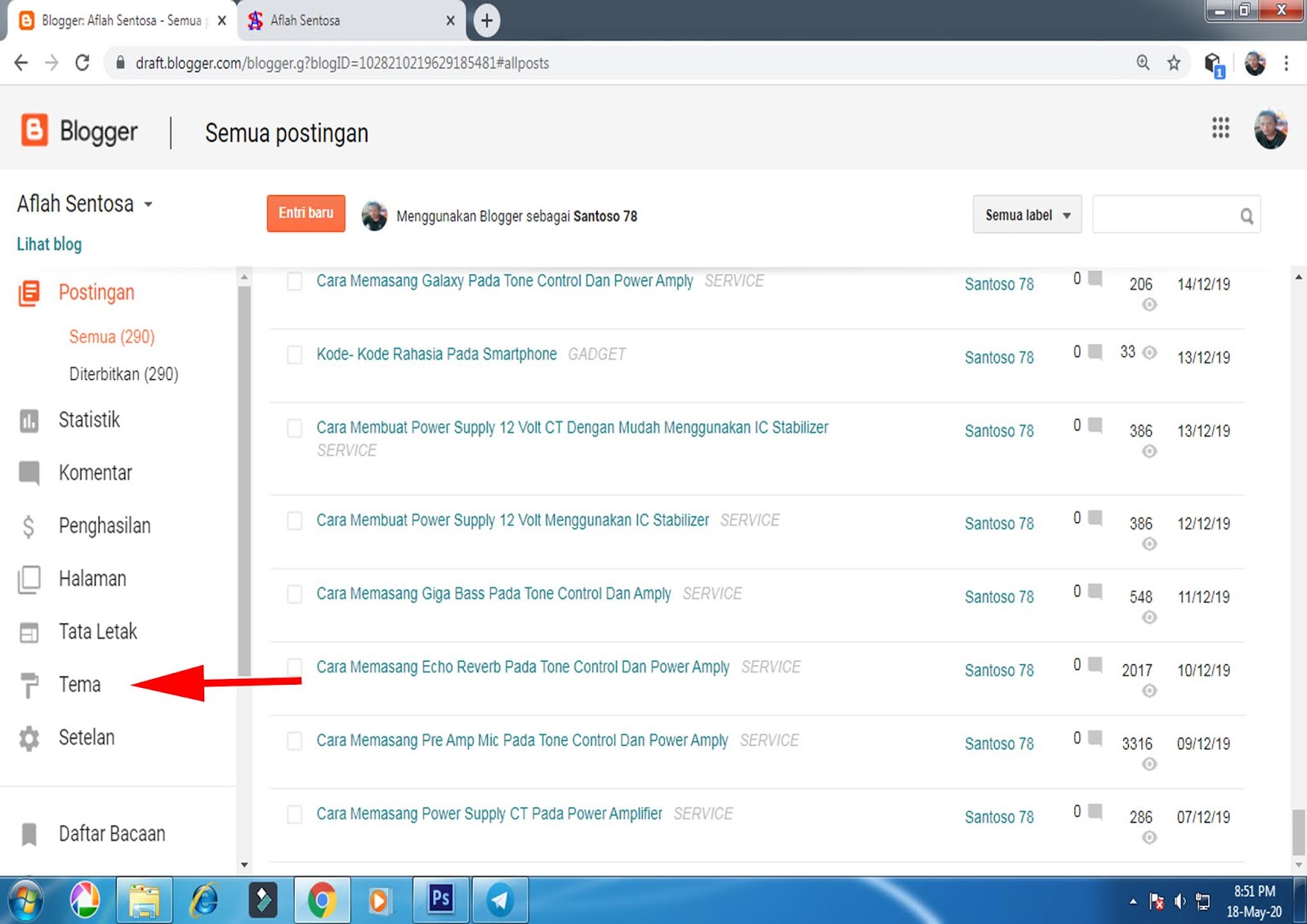Open the Google apps grid icon
Image resolution: width=1307 pixels, height=924 pixels.
click(x=1220, y=128)
